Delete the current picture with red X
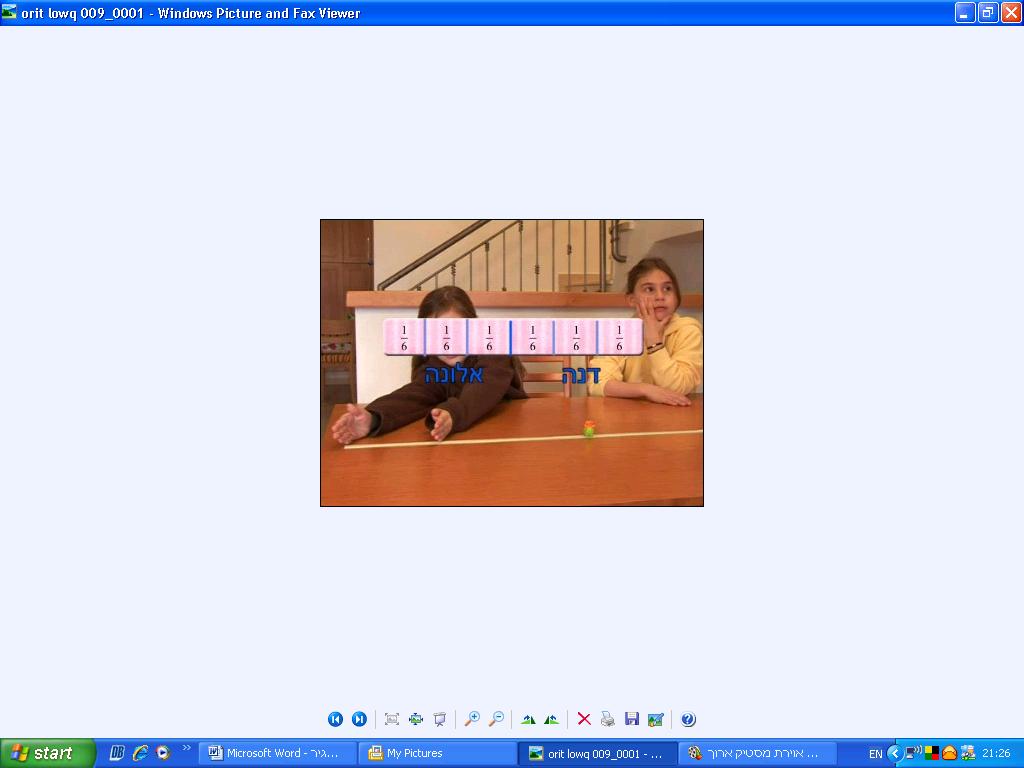1024x768 pixels. pos(584,719)
